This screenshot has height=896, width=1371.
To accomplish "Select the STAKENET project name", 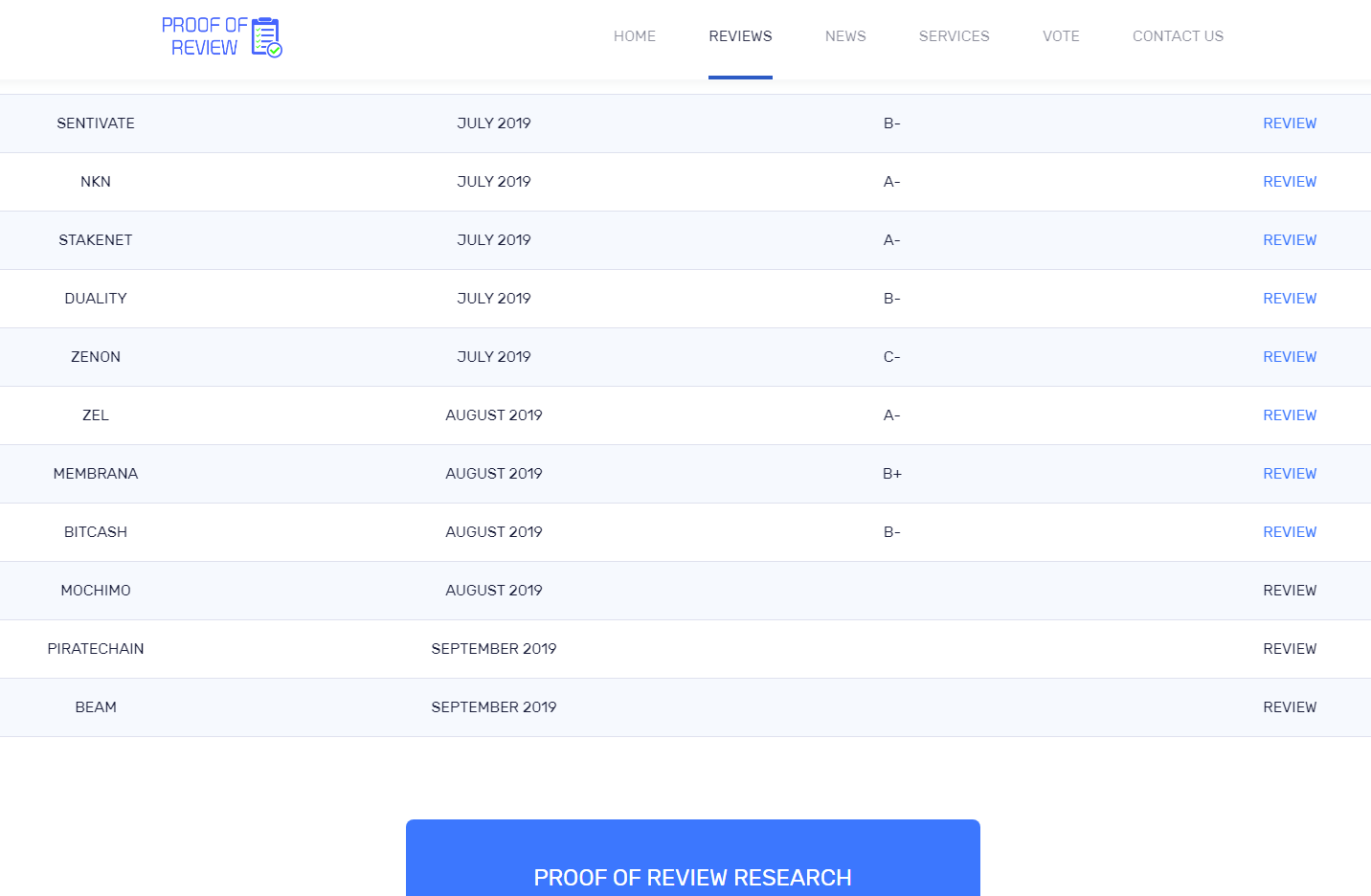I will [x=96, y=240].
